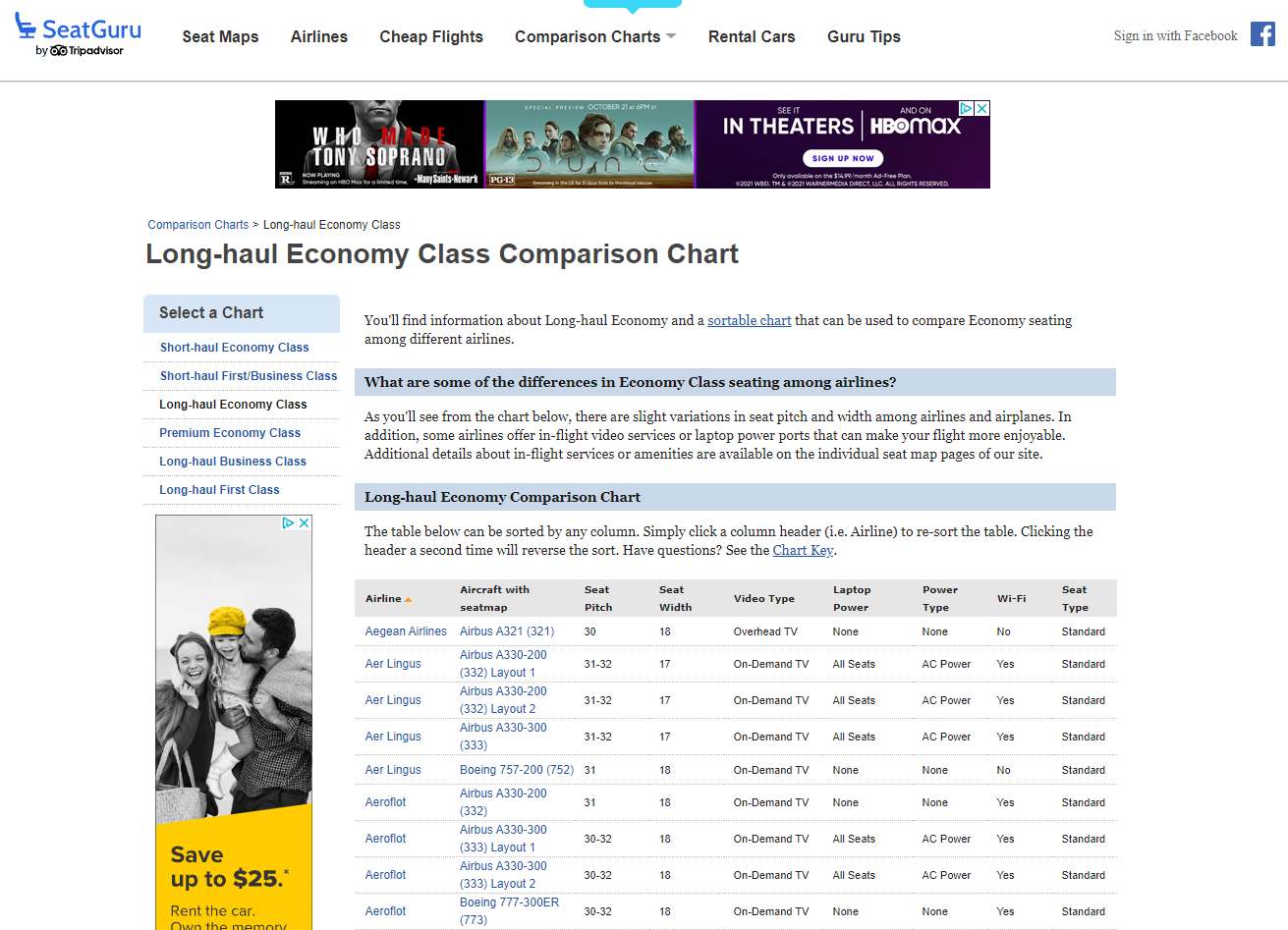Open Aegean Airlines link
The width and height of the screenshot is (1288, 930).
coord(406,631)
